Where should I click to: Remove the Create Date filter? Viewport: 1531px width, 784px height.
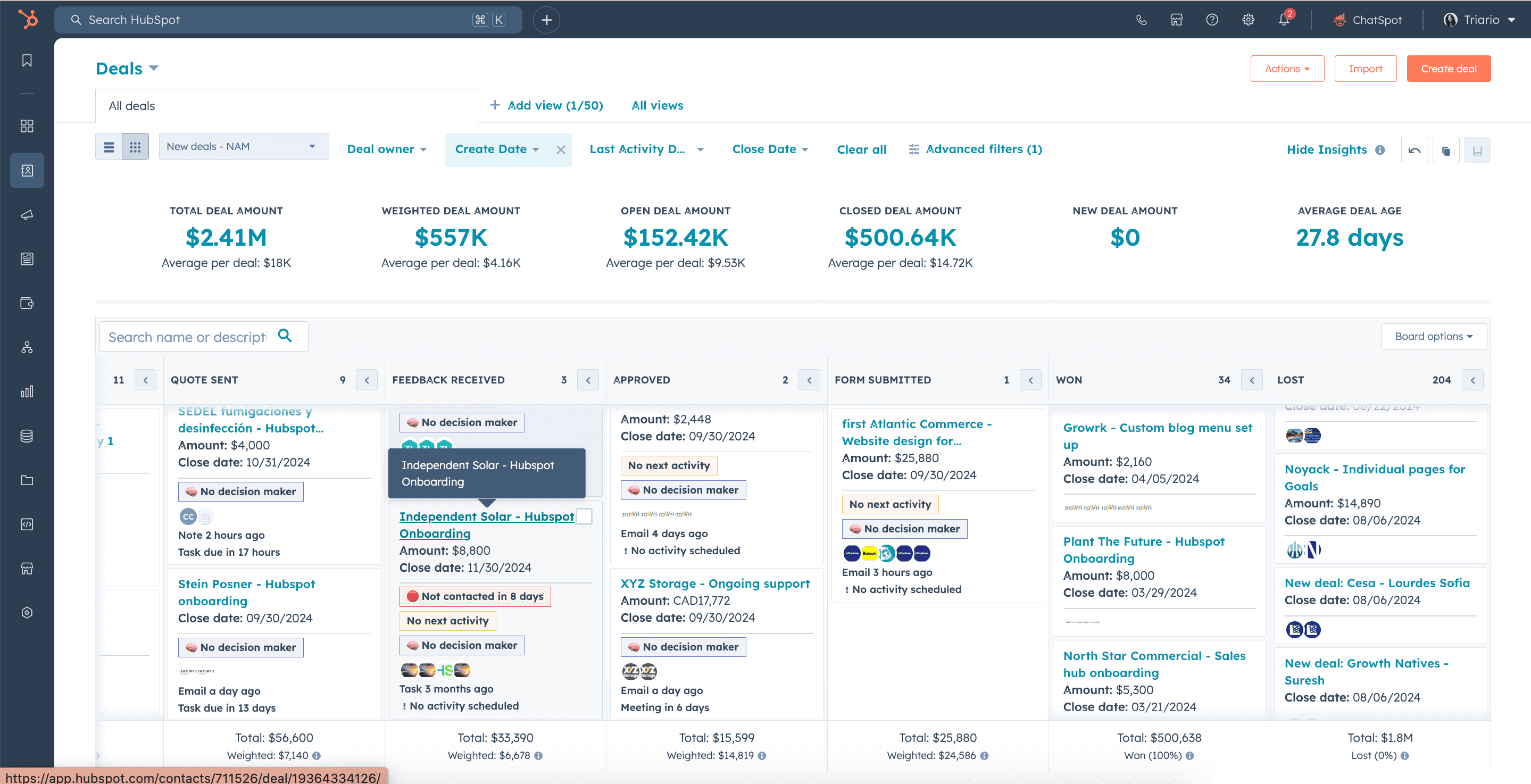point(561,150)
